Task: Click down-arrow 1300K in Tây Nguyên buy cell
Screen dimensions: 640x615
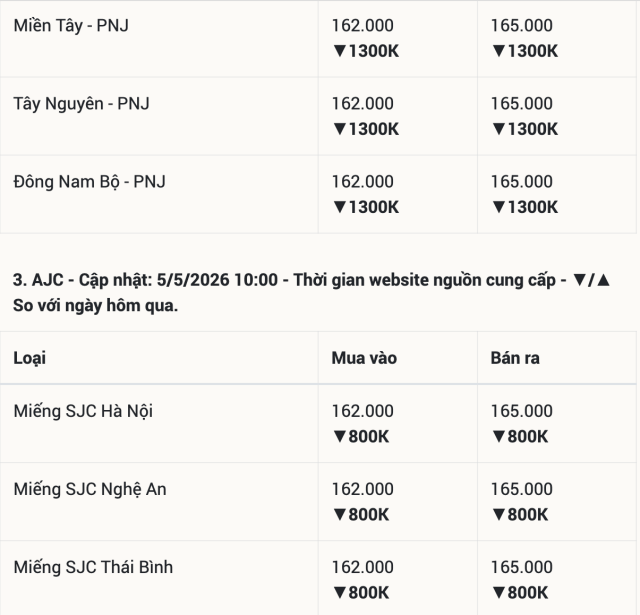Action: 366,129
